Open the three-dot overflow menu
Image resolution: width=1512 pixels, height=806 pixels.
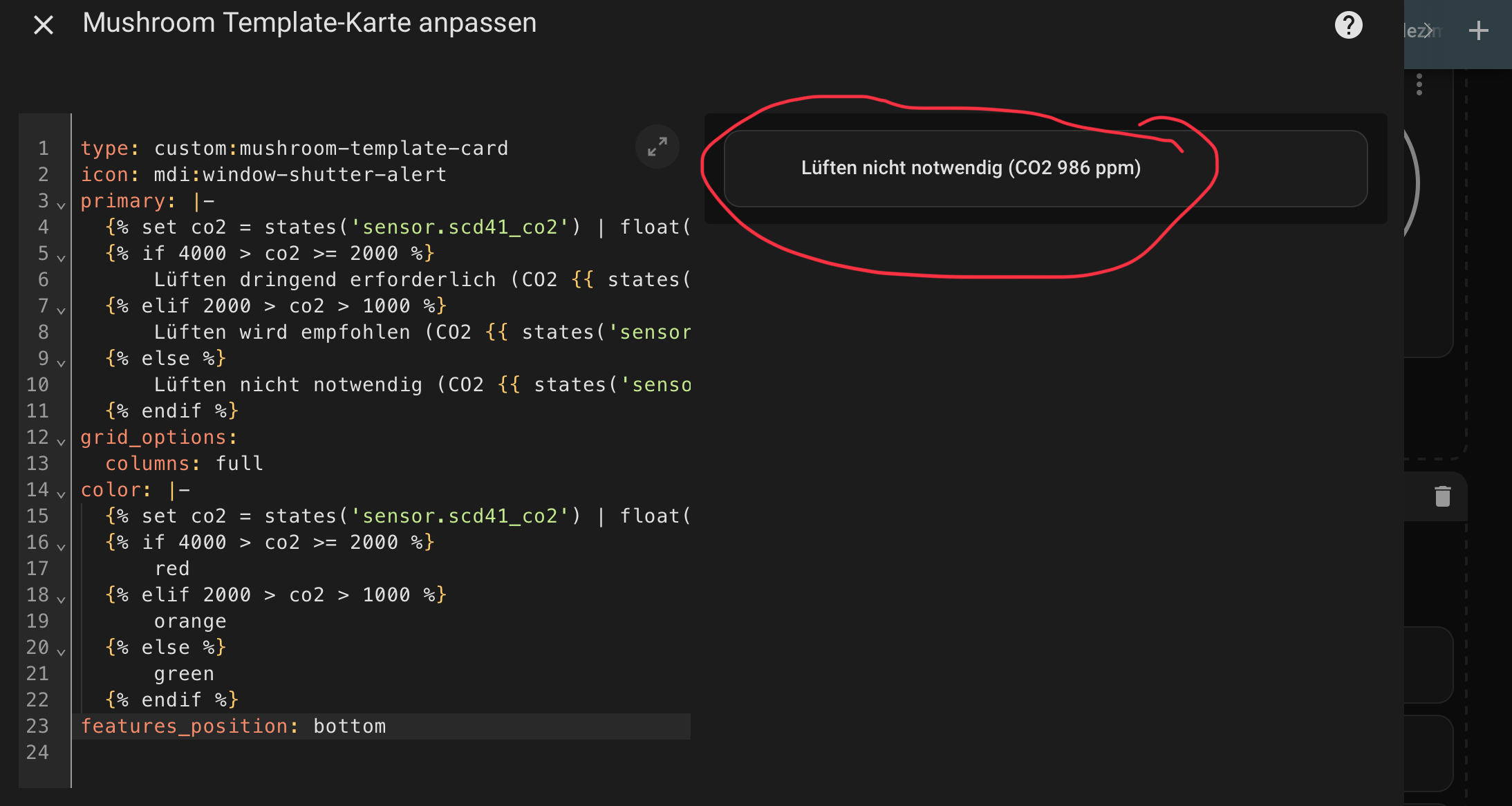[1419, 84]
